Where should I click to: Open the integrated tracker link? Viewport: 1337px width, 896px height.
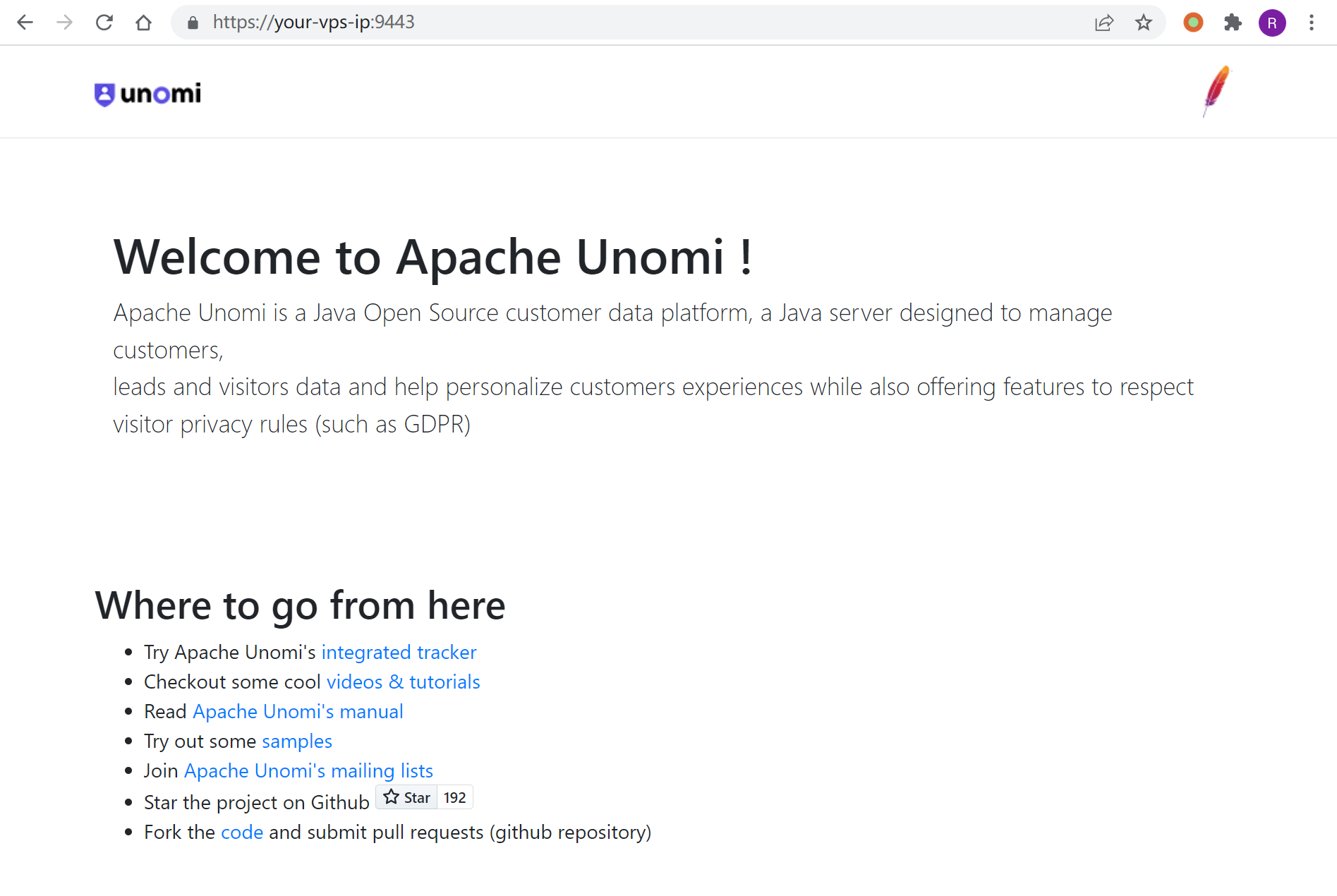pos(399,652)
